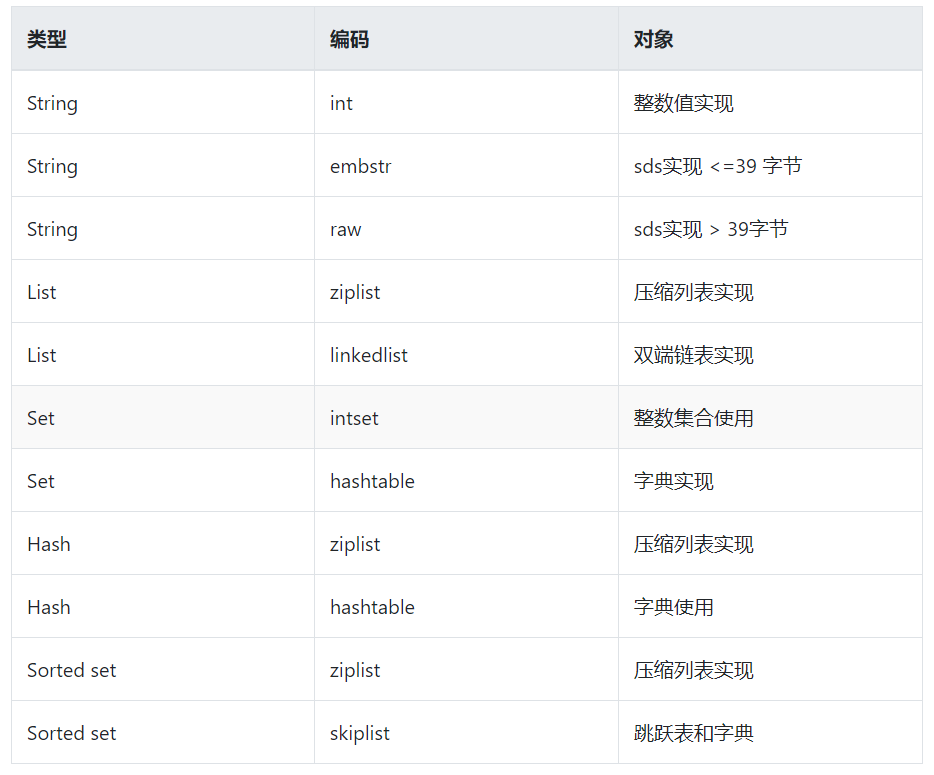Image resolution: width=934 pixels, height=775 pixels.
Task: Click the raw encoding cell
Action: point(346,229)
